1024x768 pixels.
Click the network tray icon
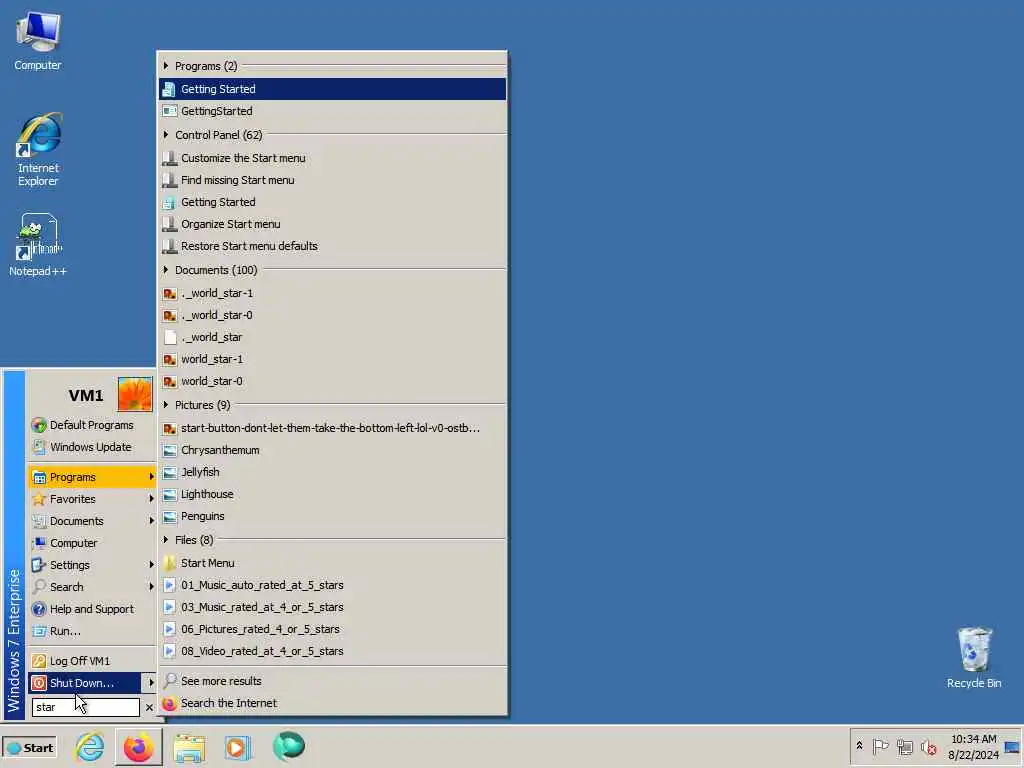point(904,746)
